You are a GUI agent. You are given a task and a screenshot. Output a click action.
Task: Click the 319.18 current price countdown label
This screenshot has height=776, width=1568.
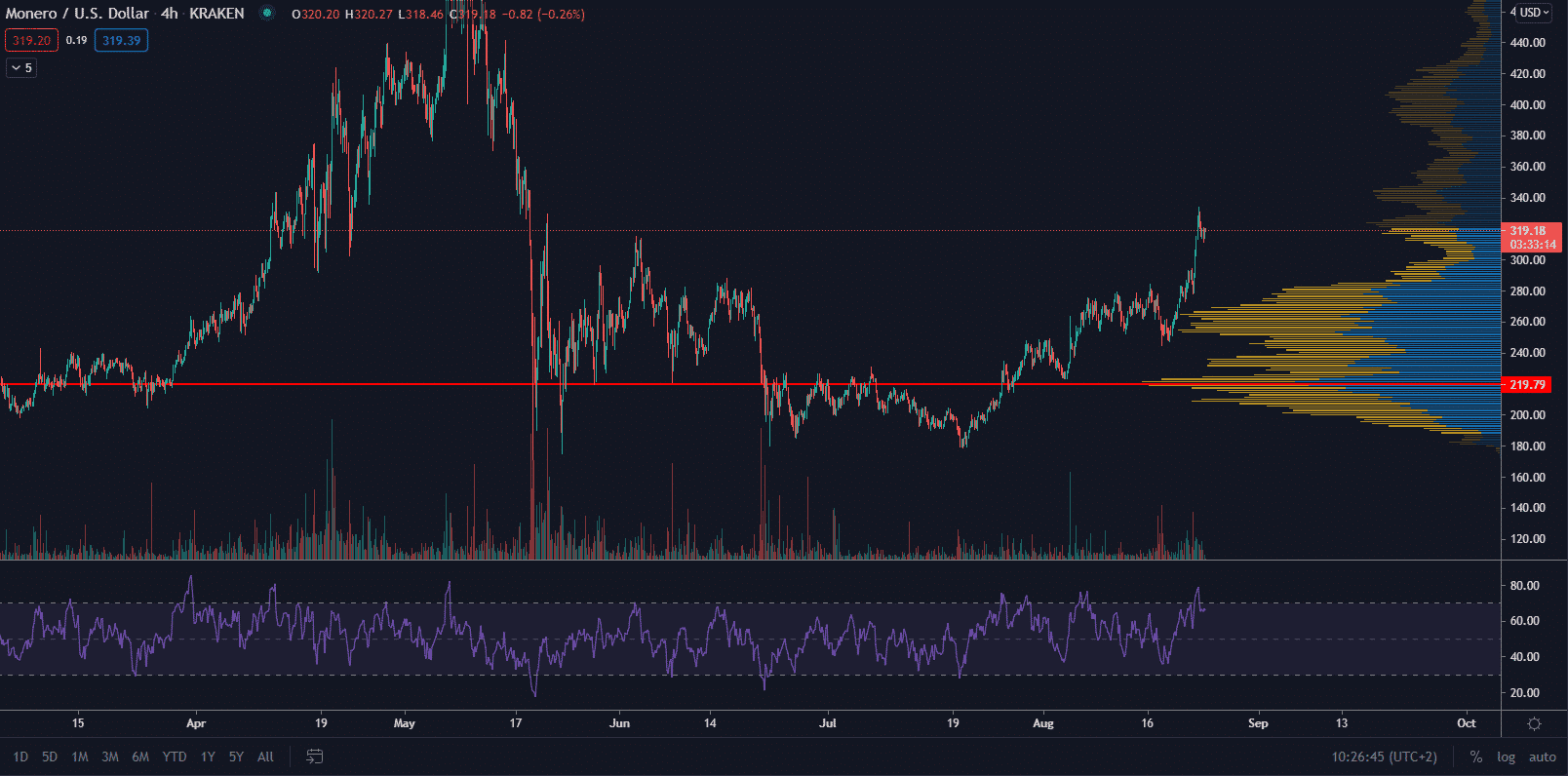click(1532, 238)
